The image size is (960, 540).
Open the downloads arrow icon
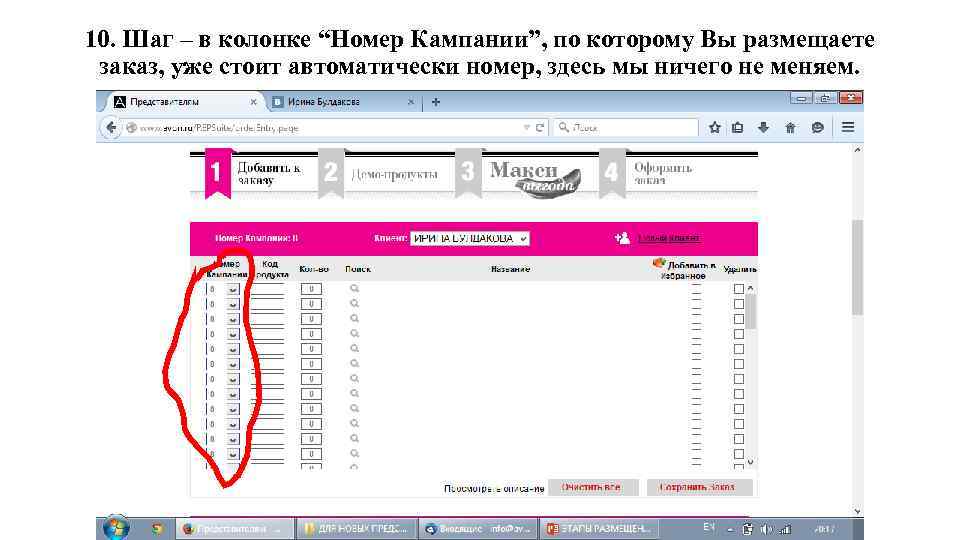[x=763, y=127]
